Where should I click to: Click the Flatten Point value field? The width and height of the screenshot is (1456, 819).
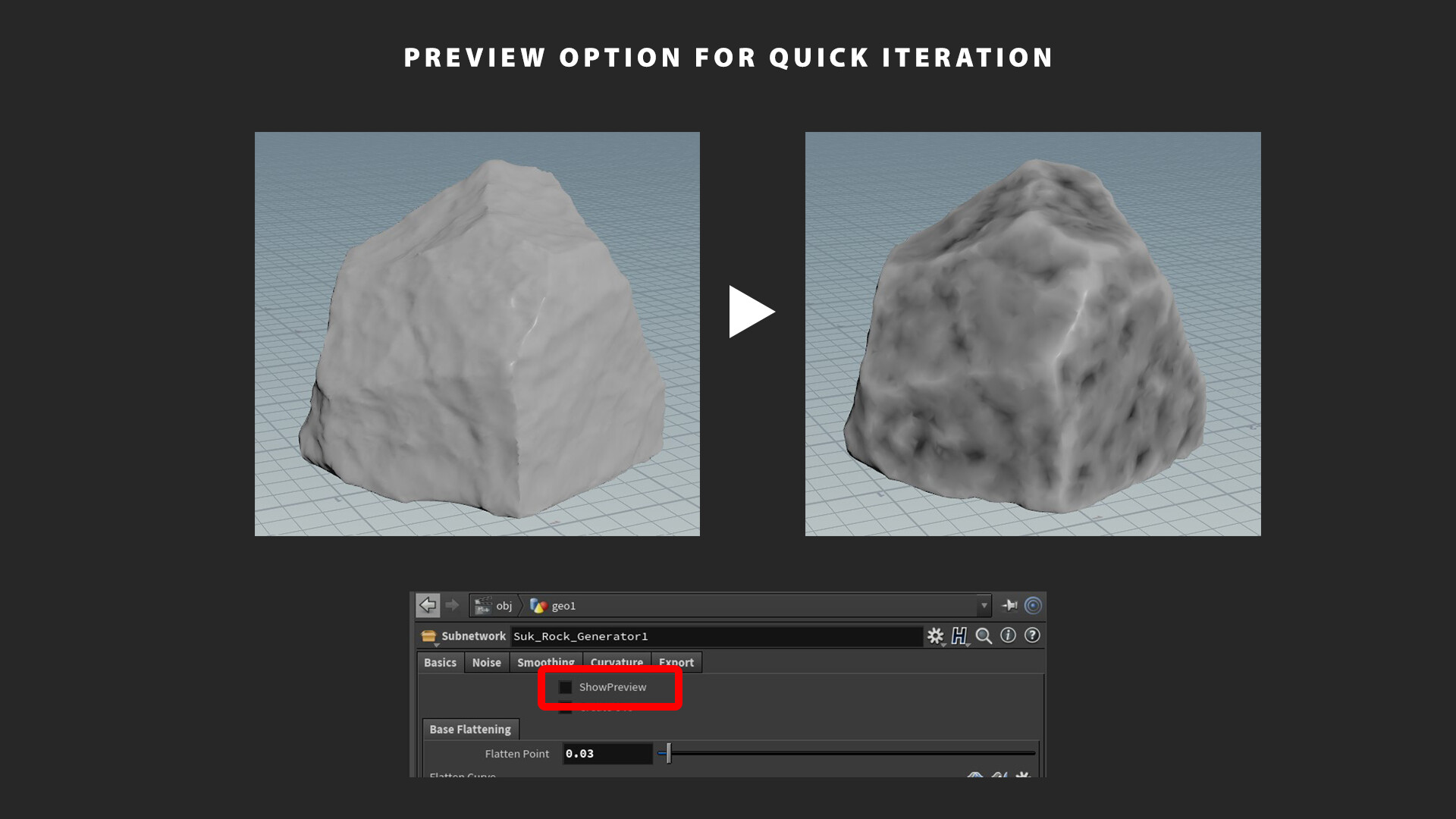coord(607,753)
